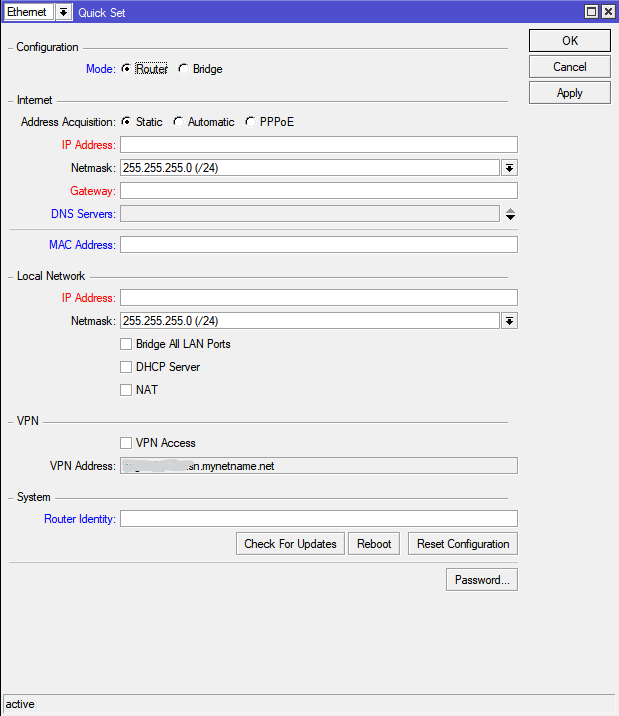Open the Ethernet mode dropdown in title bar
The height and width of the screenshot is (716, 619).
coord(63,12)
